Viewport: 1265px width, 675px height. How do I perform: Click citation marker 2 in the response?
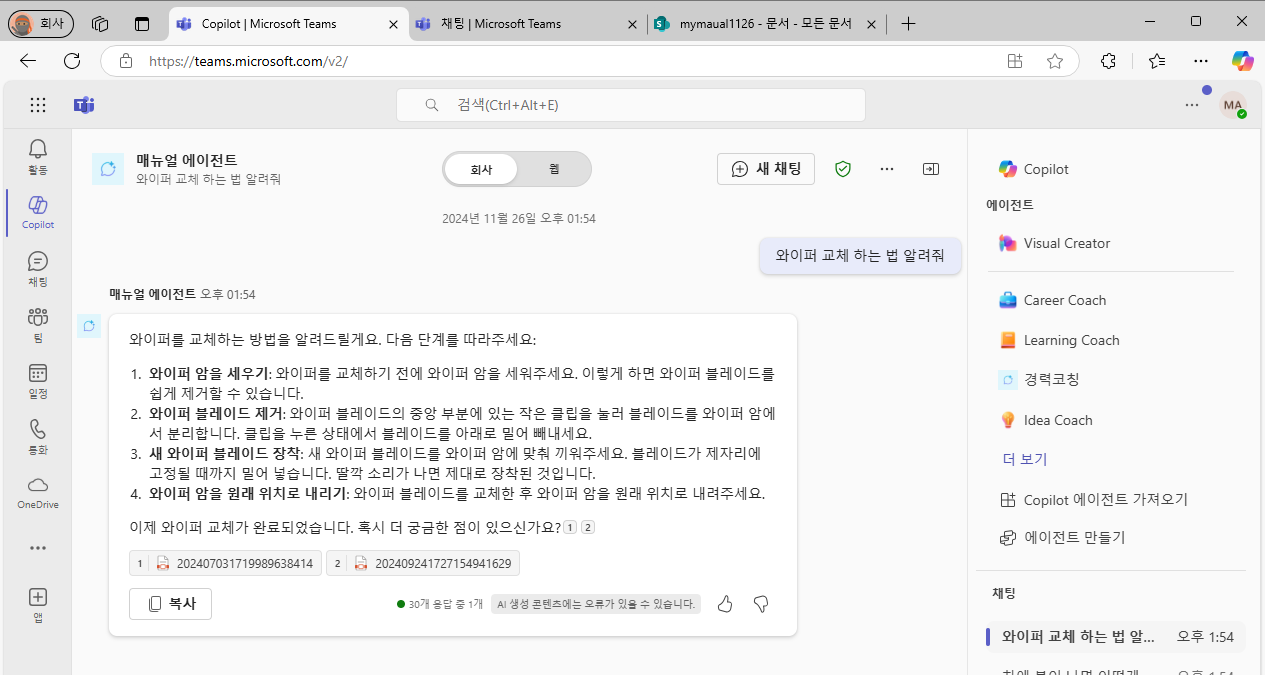[x=588, y=527]
